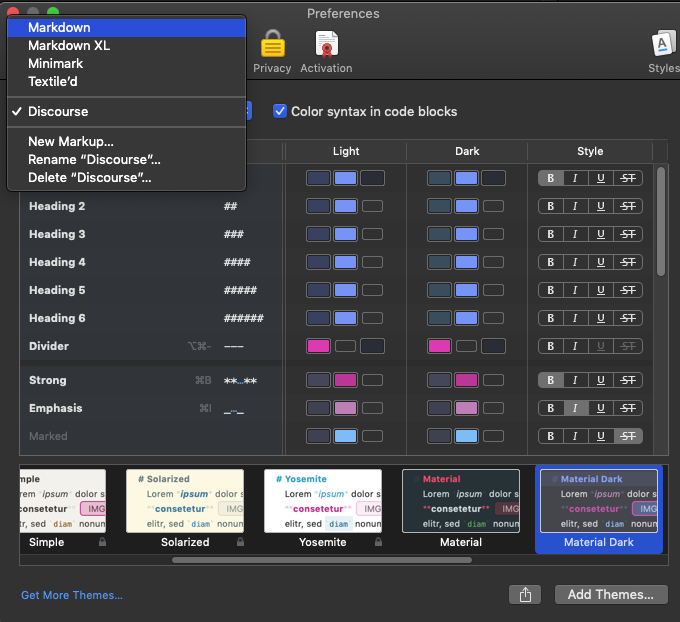Click lock icon under Solarized theme
This screenshot has height=622, width=680.
(x=242, y=542)
